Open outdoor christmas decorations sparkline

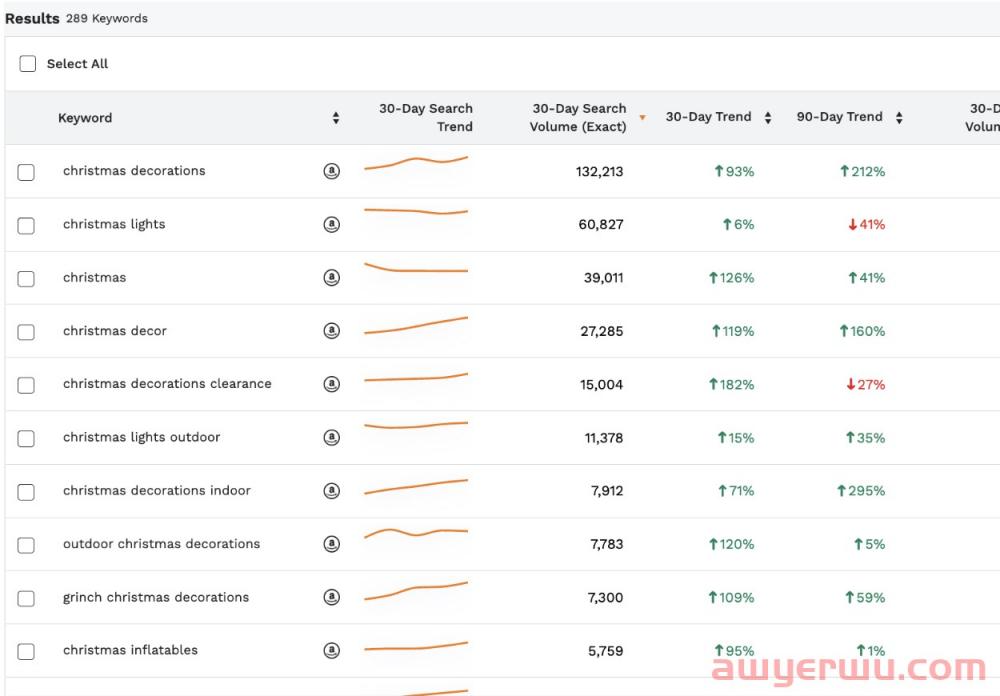pos(416,533)
